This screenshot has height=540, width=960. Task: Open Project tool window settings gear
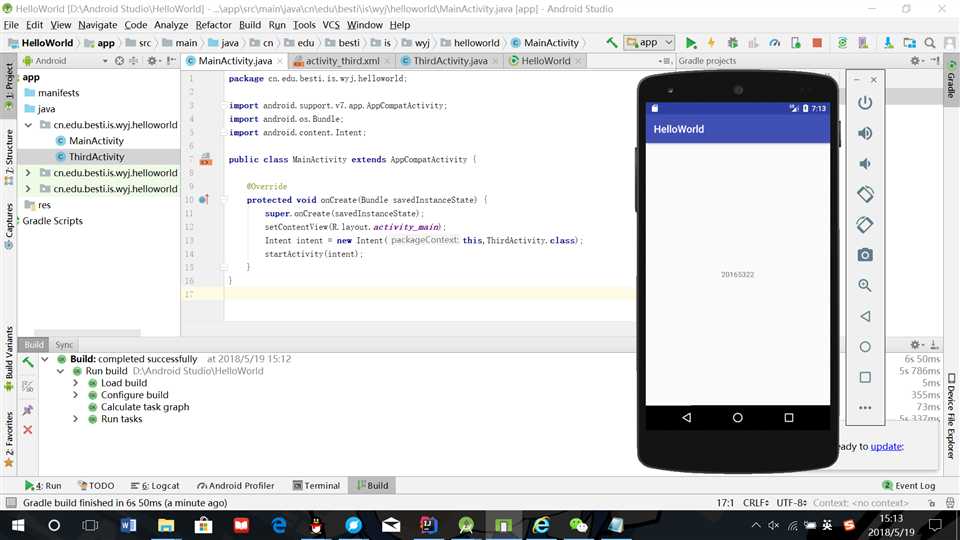tap(151, 61)
